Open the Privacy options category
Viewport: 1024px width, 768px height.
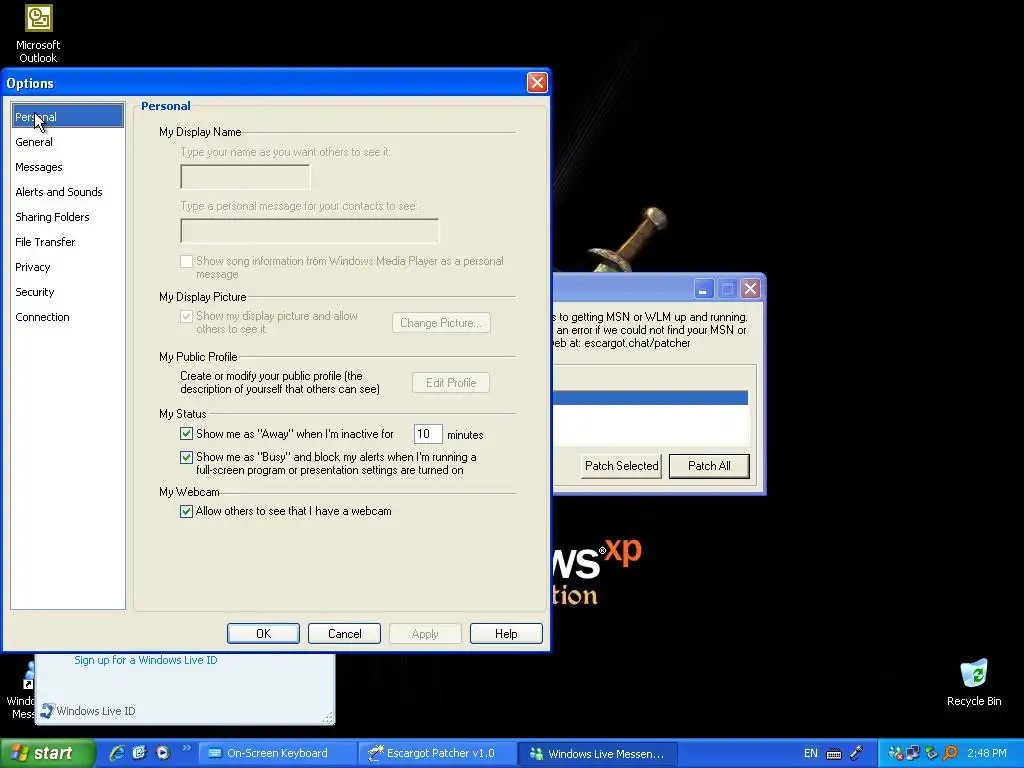coord(68,267)
